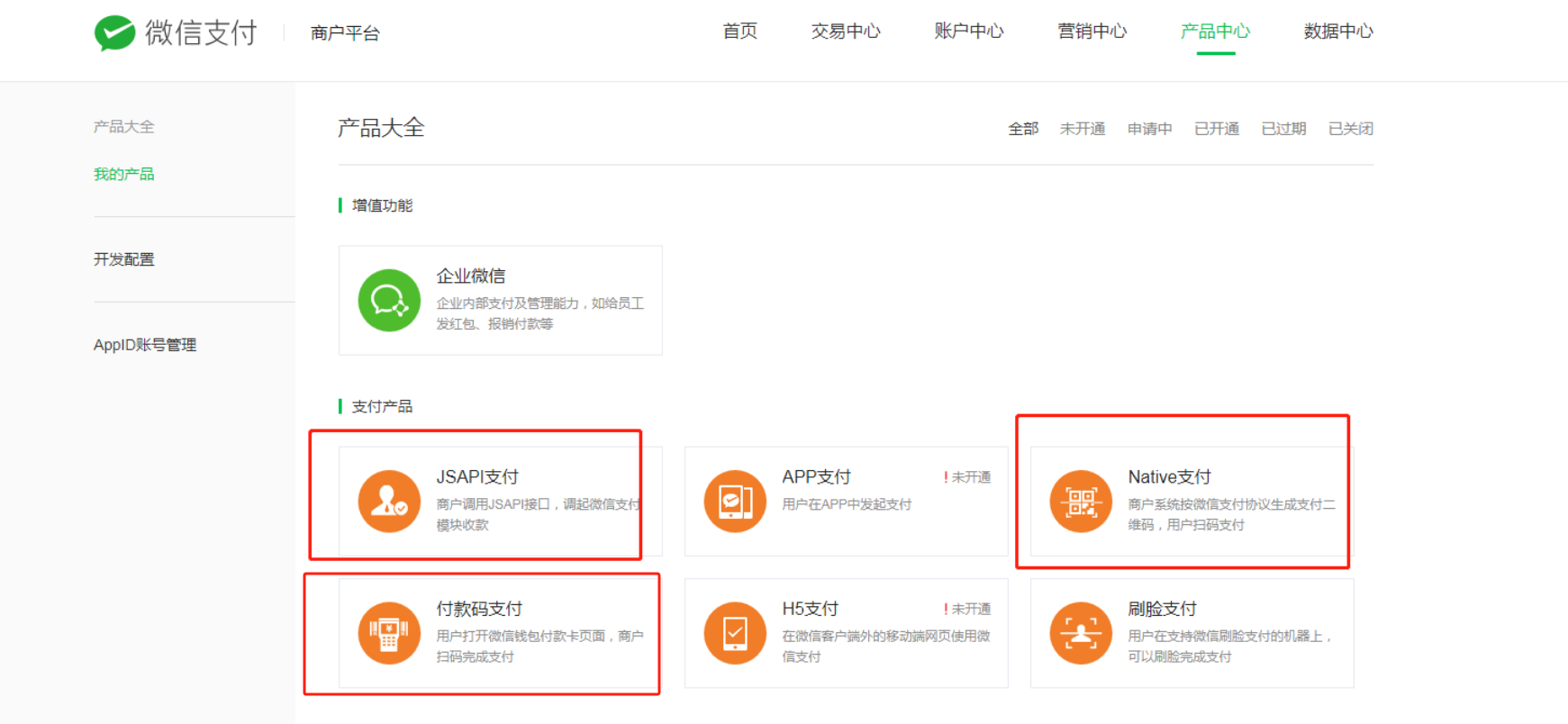Click the 商户平台 header label
Viewport: 1568px width, 724px height.
click(345, 33)
